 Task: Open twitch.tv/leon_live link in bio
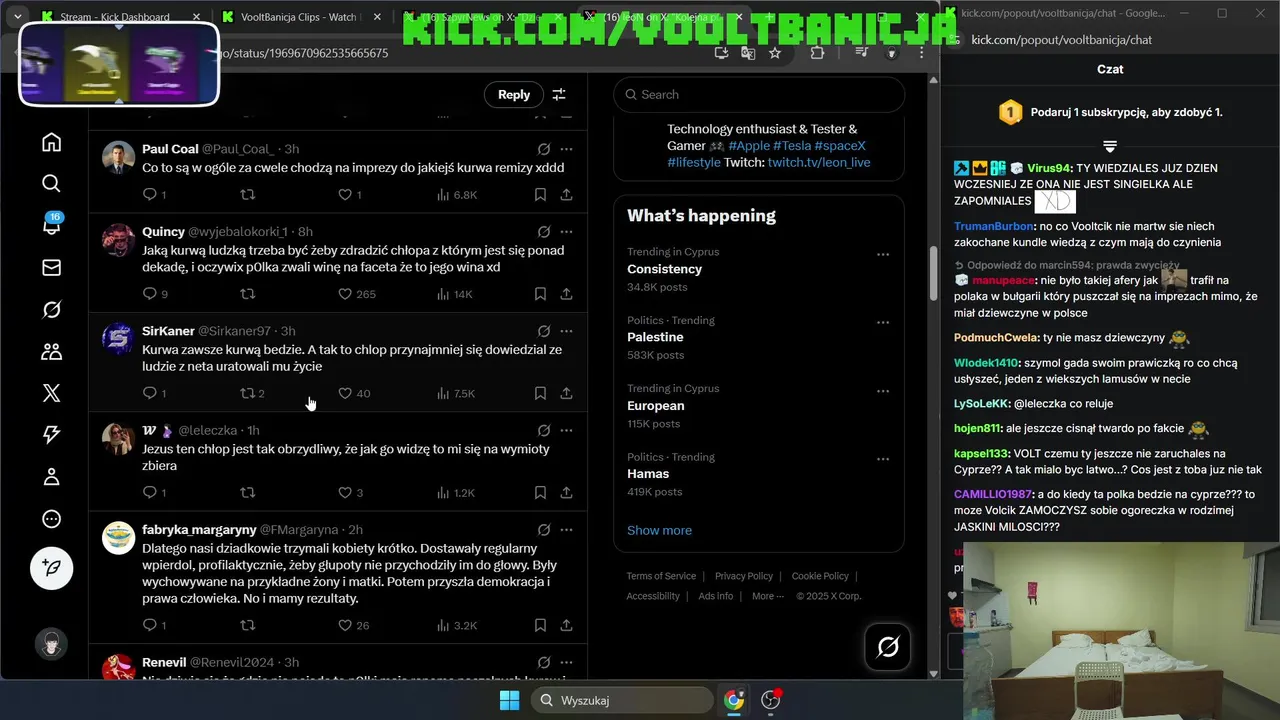click(819, 162)
